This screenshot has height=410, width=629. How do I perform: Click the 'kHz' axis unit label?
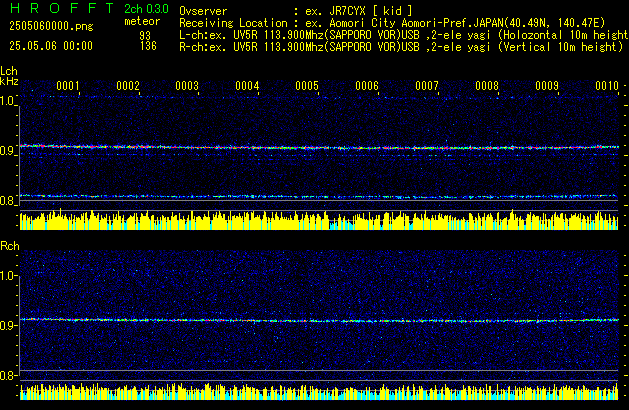point(9,81)
